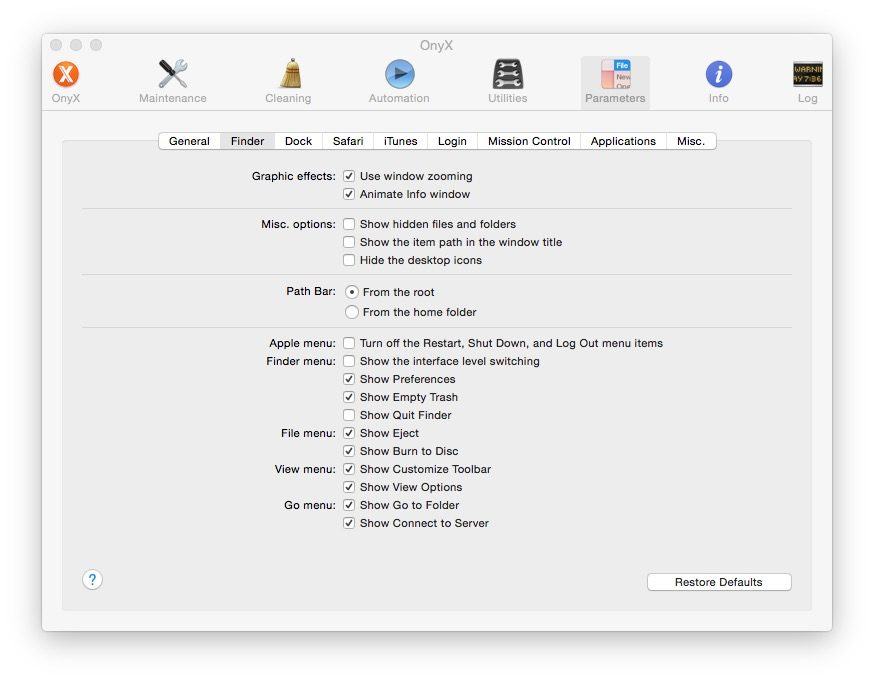Open the Info icon

[x=718, y=74]
